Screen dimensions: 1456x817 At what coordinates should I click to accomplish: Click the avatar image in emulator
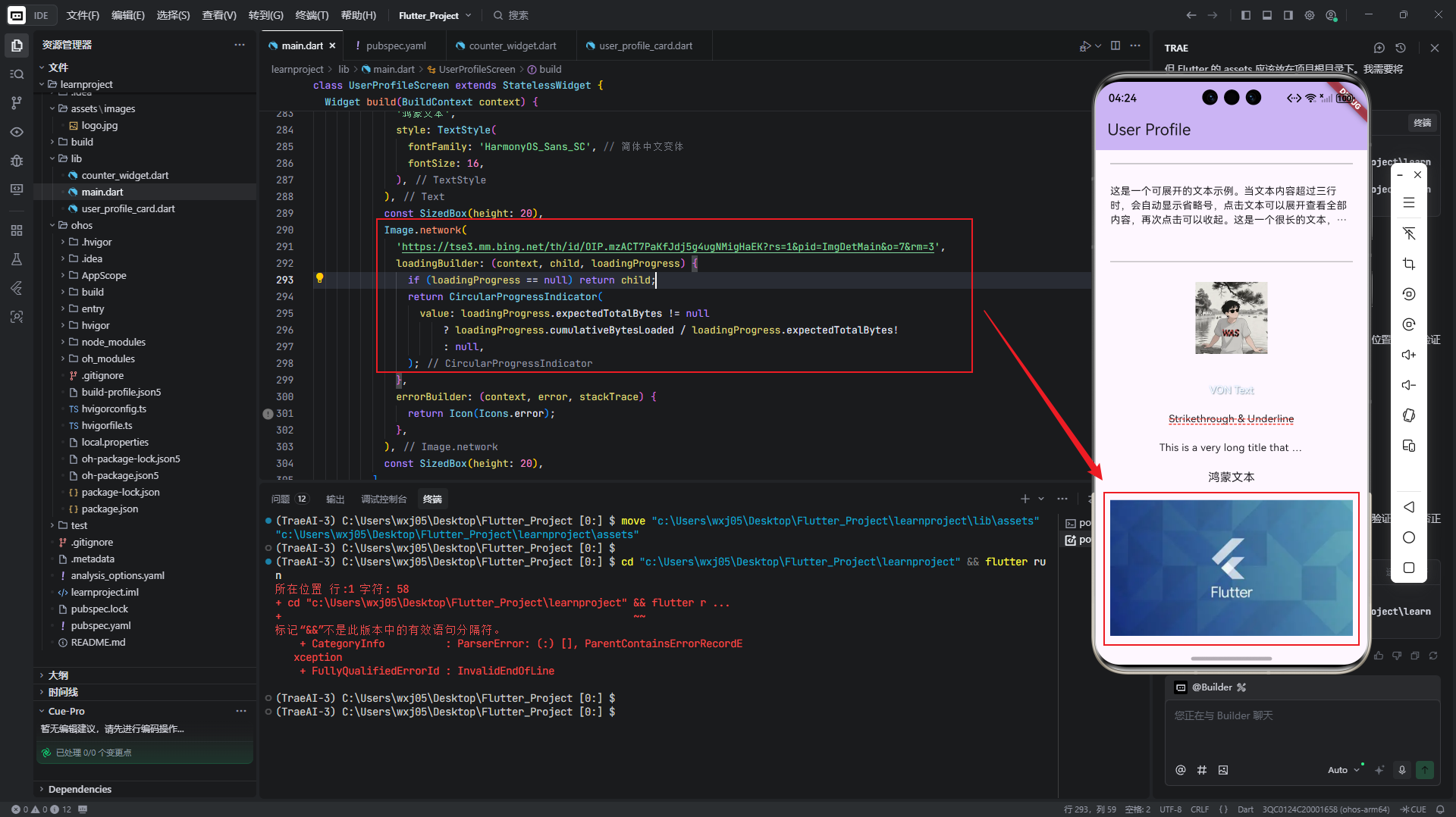tap(1231, 318)
